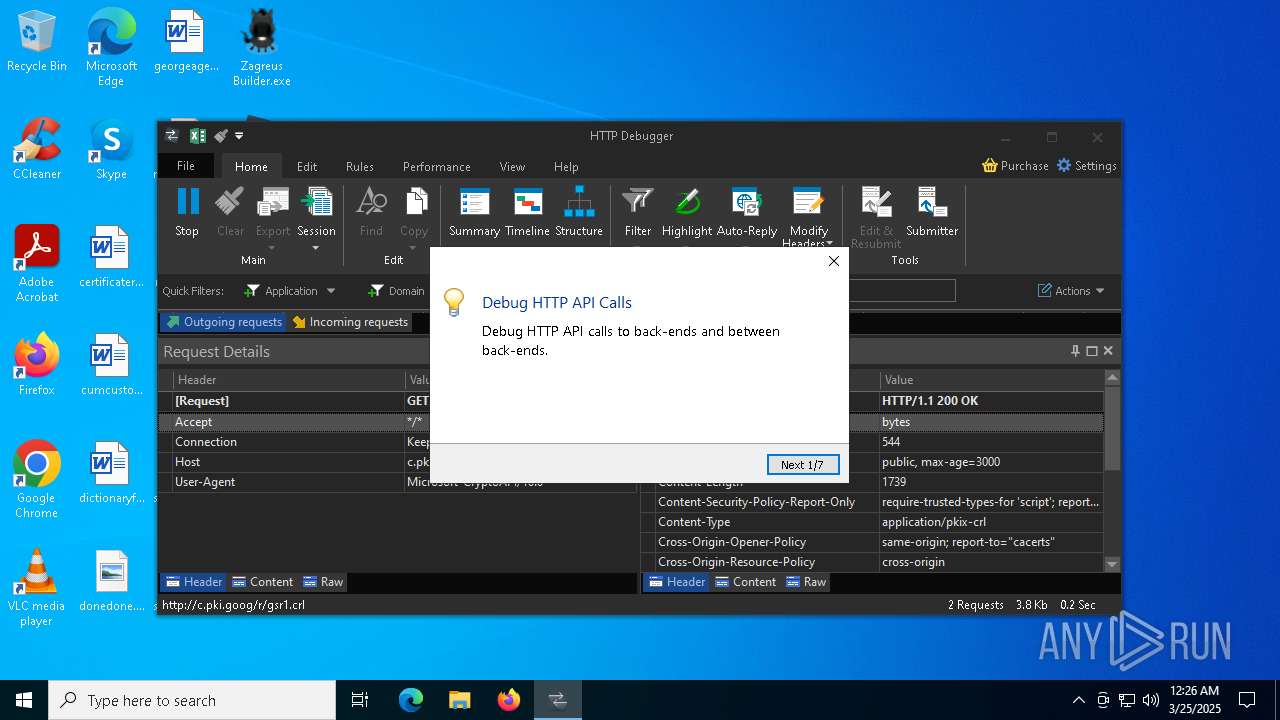Click the Excel export quick-access icon

point(198,136)
